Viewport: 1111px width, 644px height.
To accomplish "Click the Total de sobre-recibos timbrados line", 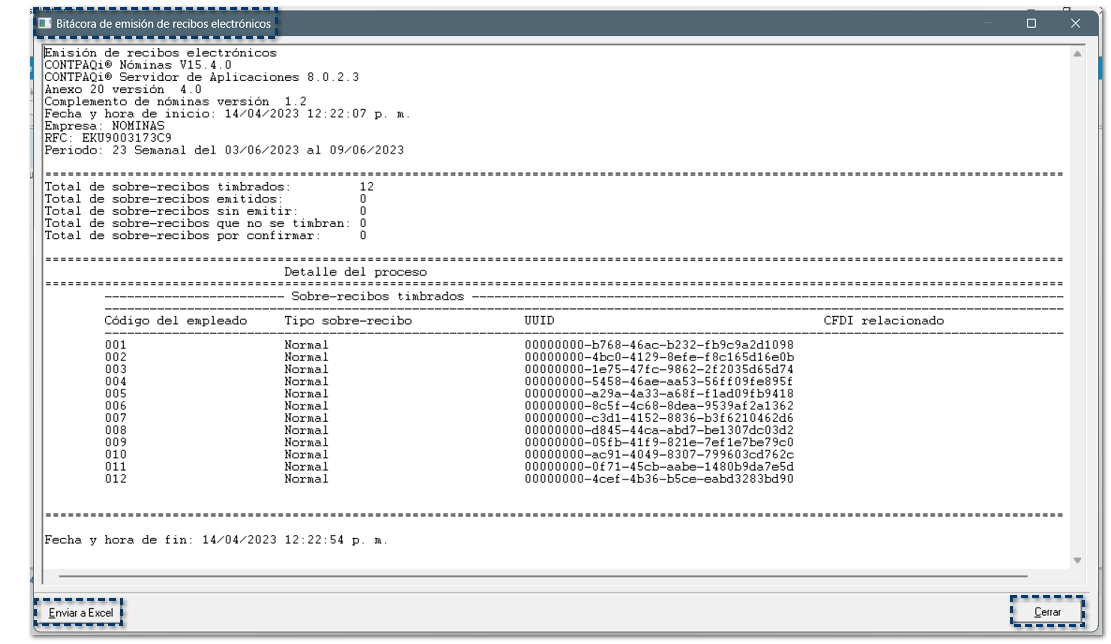I will (168, 187).
